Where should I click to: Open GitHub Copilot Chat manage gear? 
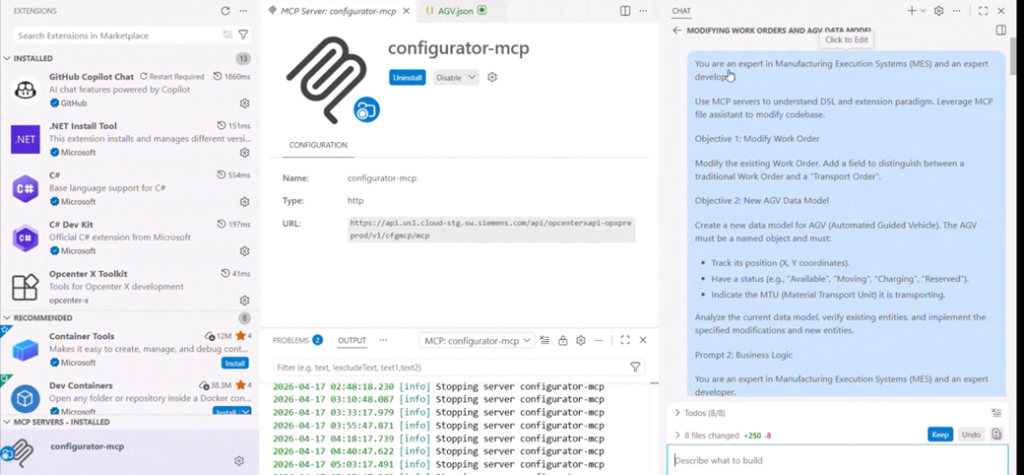(x=244, y=103)
